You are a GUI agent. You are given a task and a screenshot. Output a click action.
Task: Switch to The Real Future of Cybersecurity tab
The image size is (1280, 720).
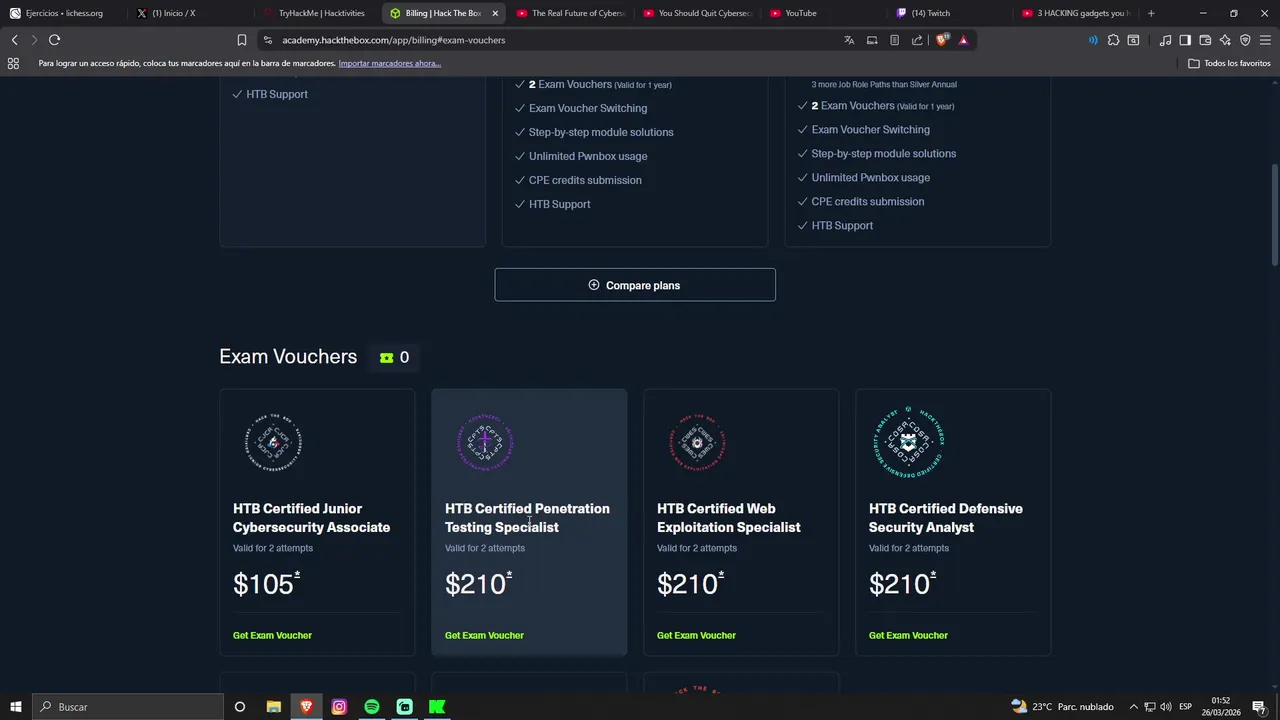568,13
